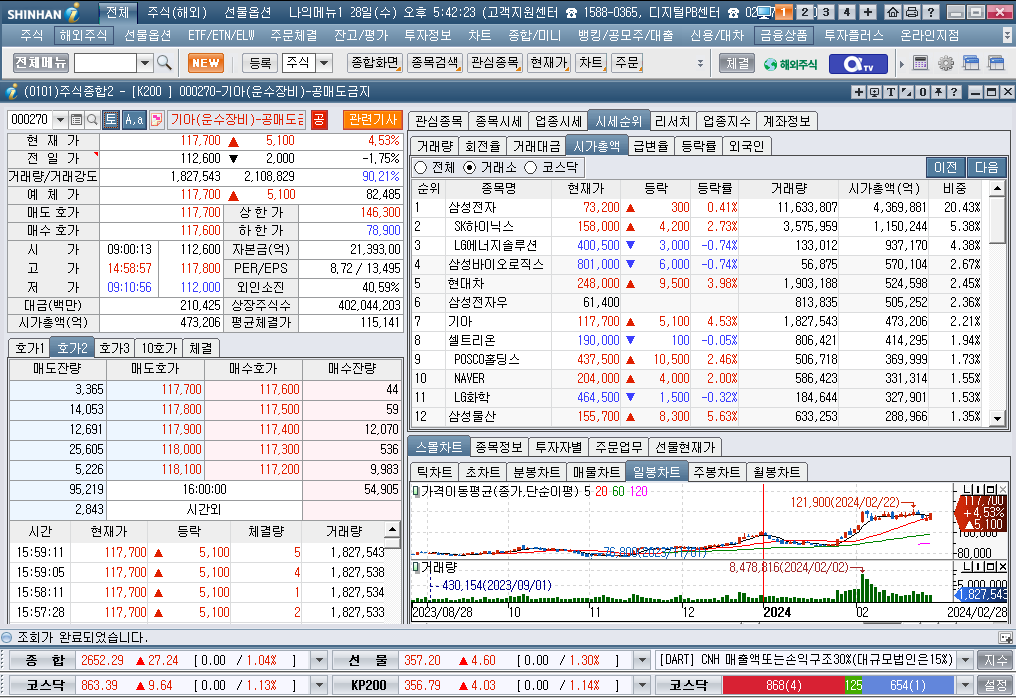Click the 이전 page button
This screenshot has height=699, width=1016.
pyautogui.click(x=945, y=168)
